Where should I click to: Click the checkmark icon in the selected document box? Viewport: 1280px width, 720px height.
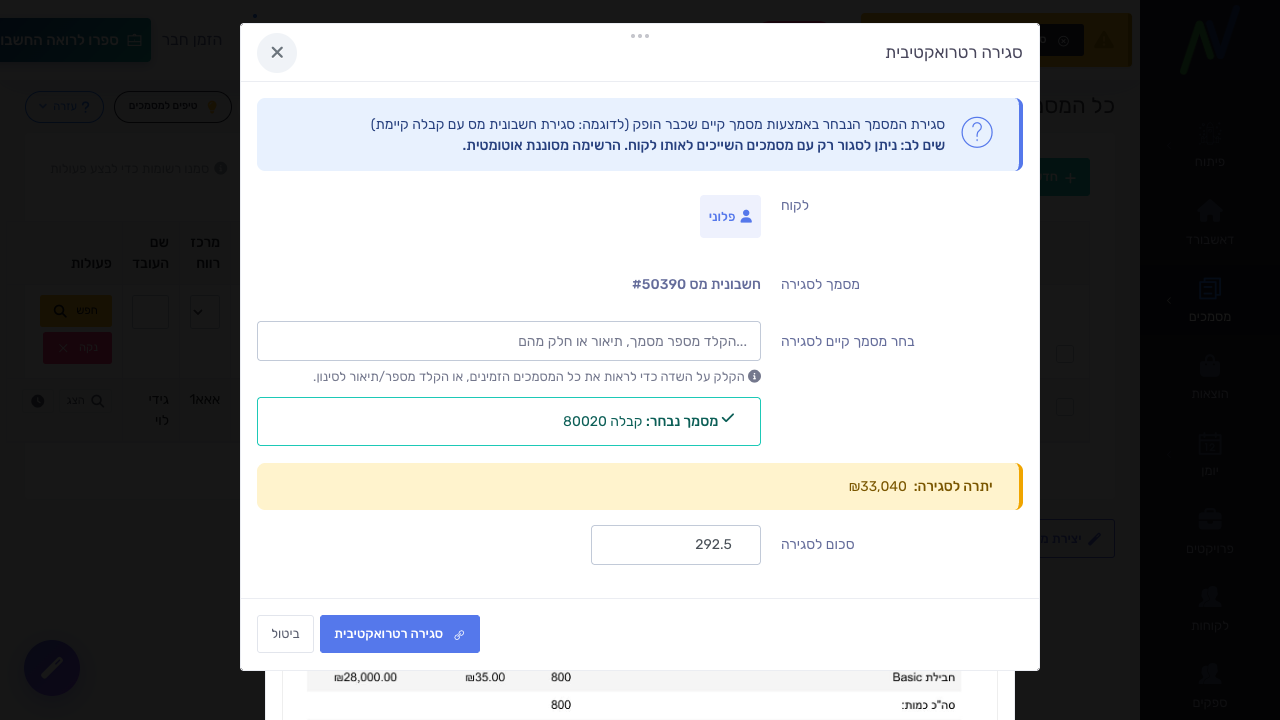point(728,418)
